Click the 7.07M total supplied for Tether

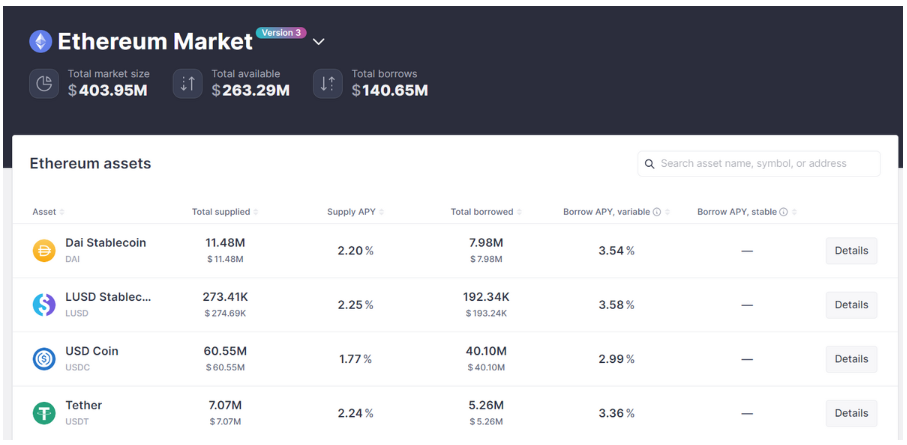225,405
